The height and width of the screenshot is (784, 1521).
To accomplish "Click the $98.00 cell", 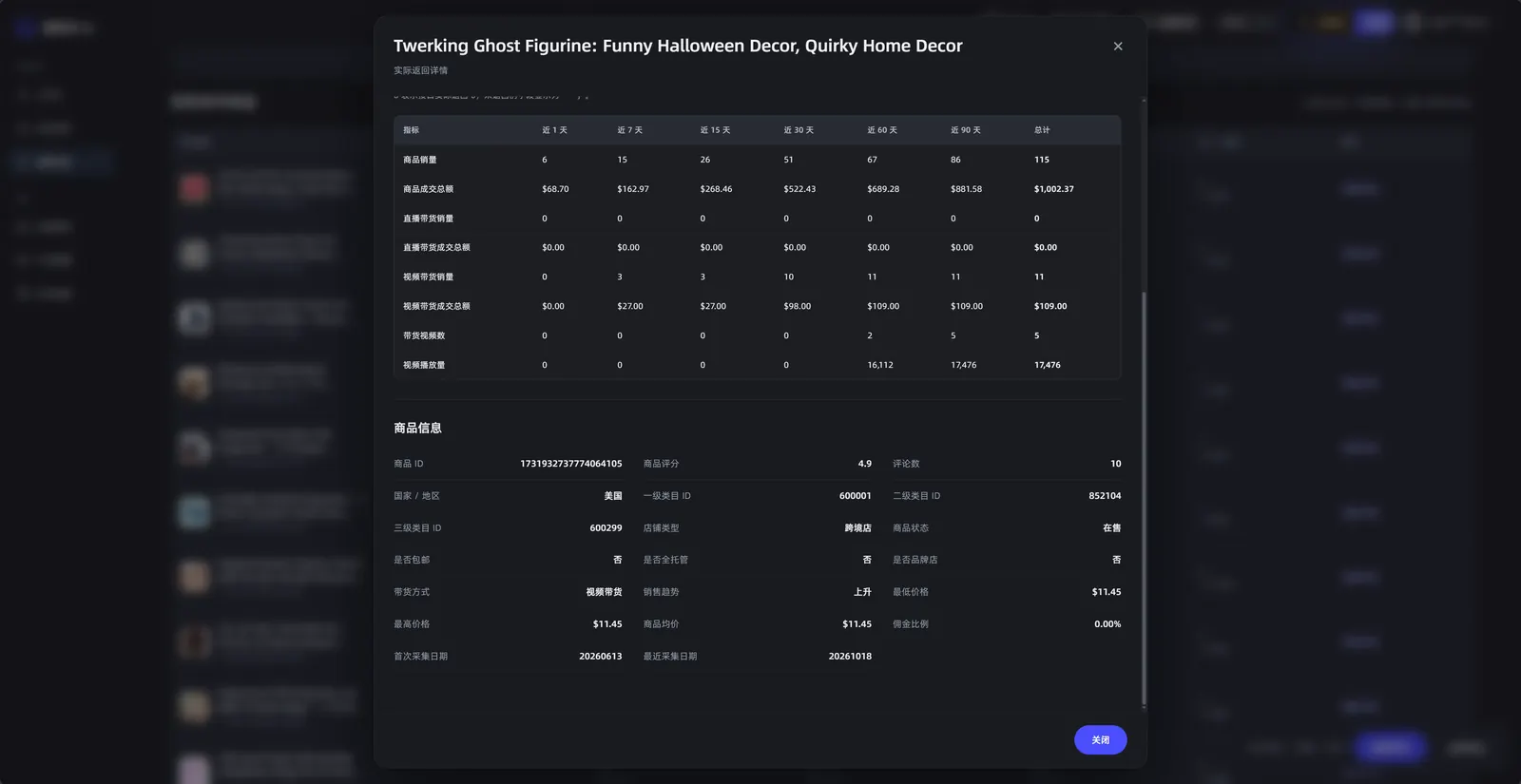I will 798,306.
